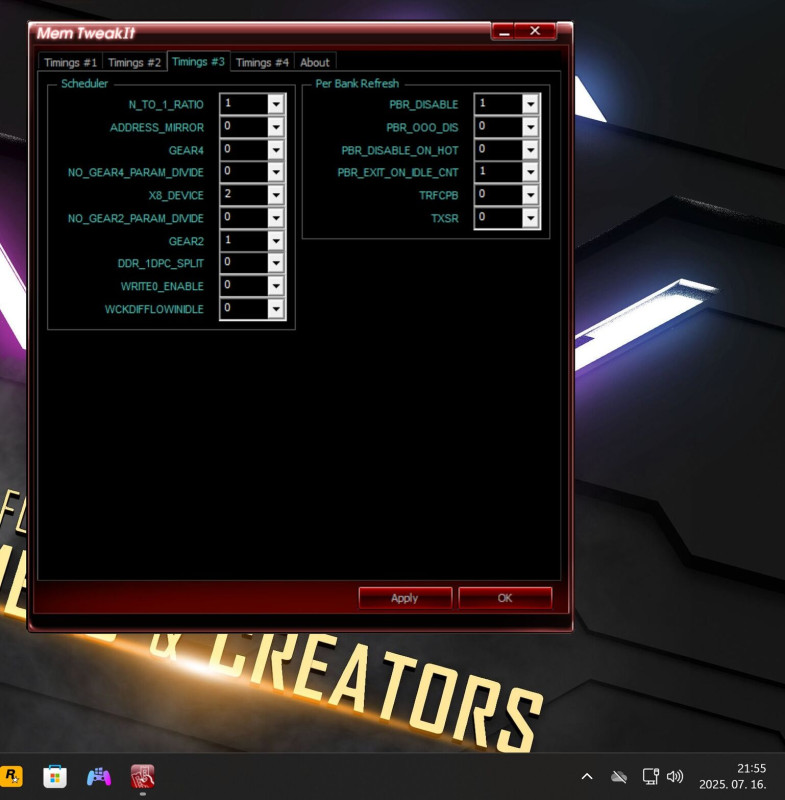Switch to the Timings #1 tab
Viewport: 785px width, 800px height.
click(70, 63)
